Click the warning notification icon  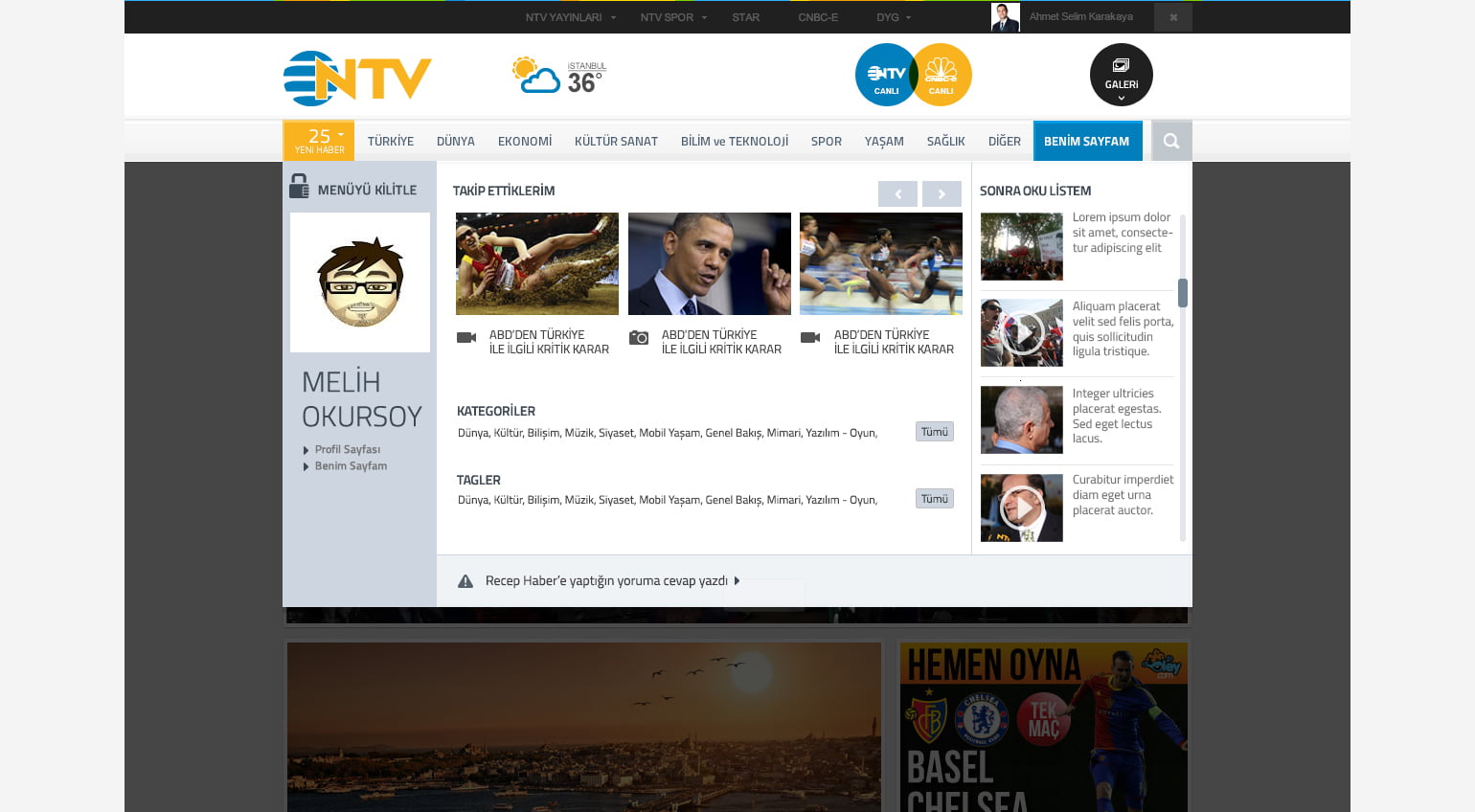(x=465, y=581)
